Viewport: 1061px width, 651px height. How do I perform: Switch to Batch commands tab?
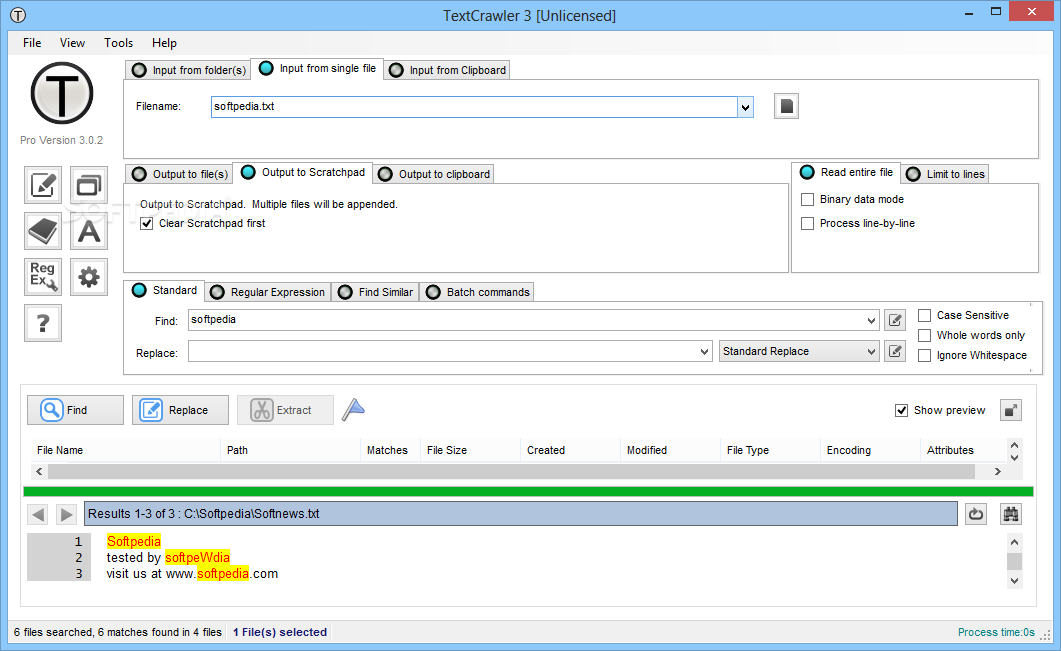(476, 292)
